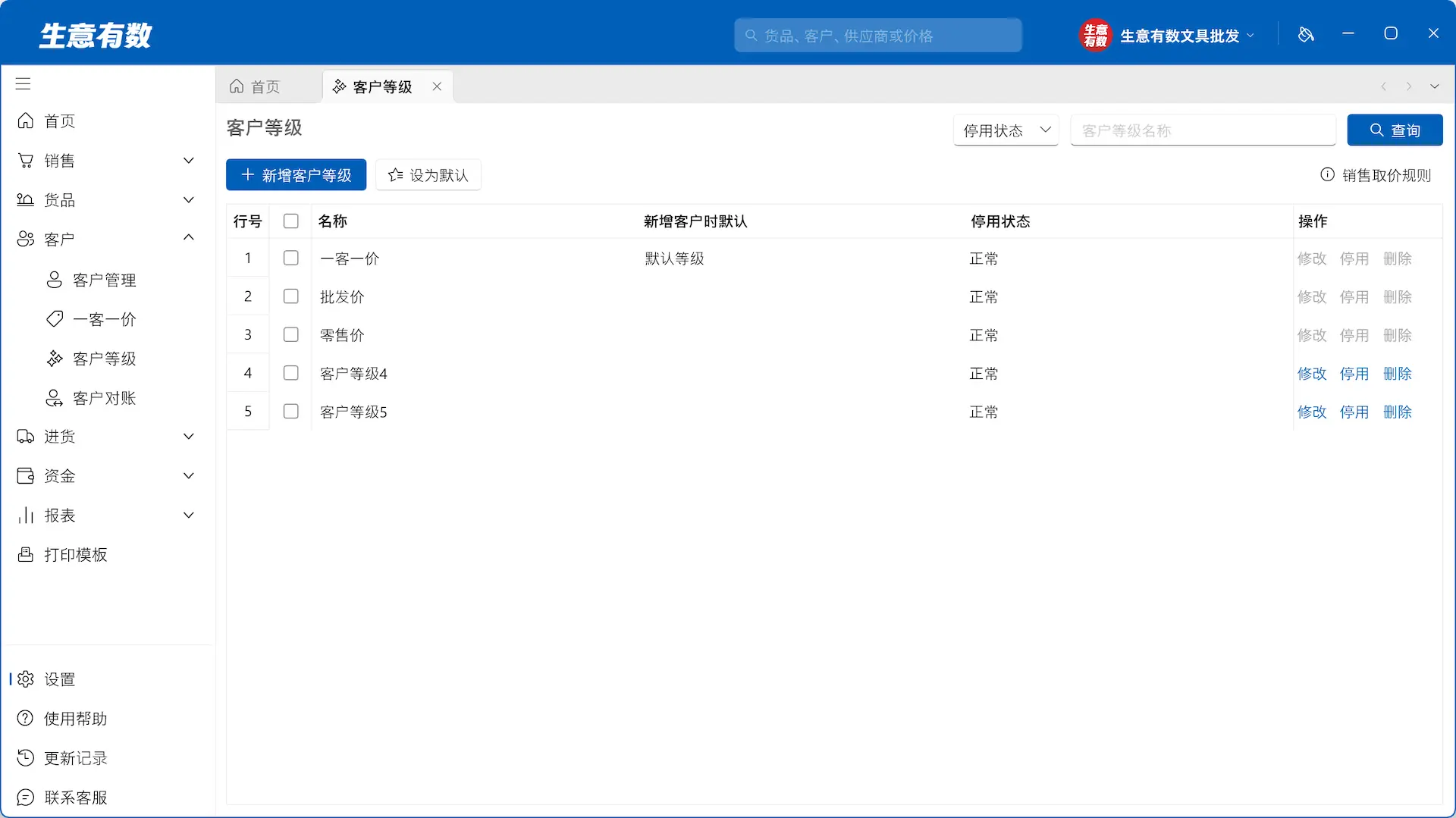Select 客户等级 in the sidebar submenu

106,359
